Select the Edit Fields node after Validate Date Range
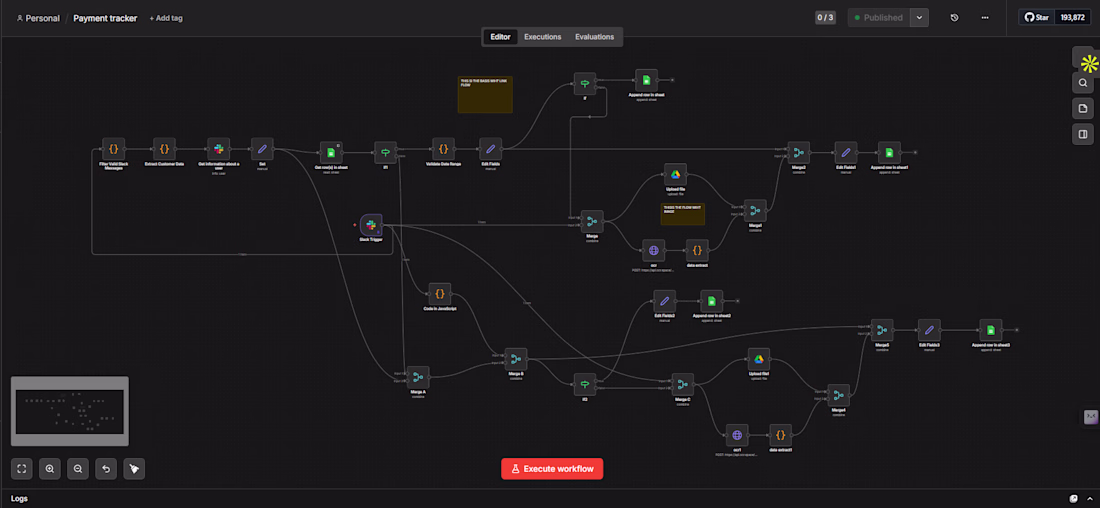Viewport: 1100px width, 508px height. click(490, 149)
